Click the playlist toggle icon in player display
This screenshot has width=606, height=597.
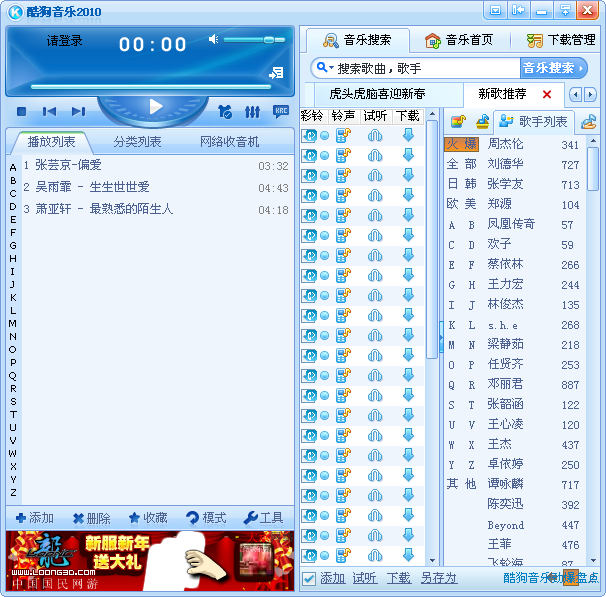click(x=277, y=73)
